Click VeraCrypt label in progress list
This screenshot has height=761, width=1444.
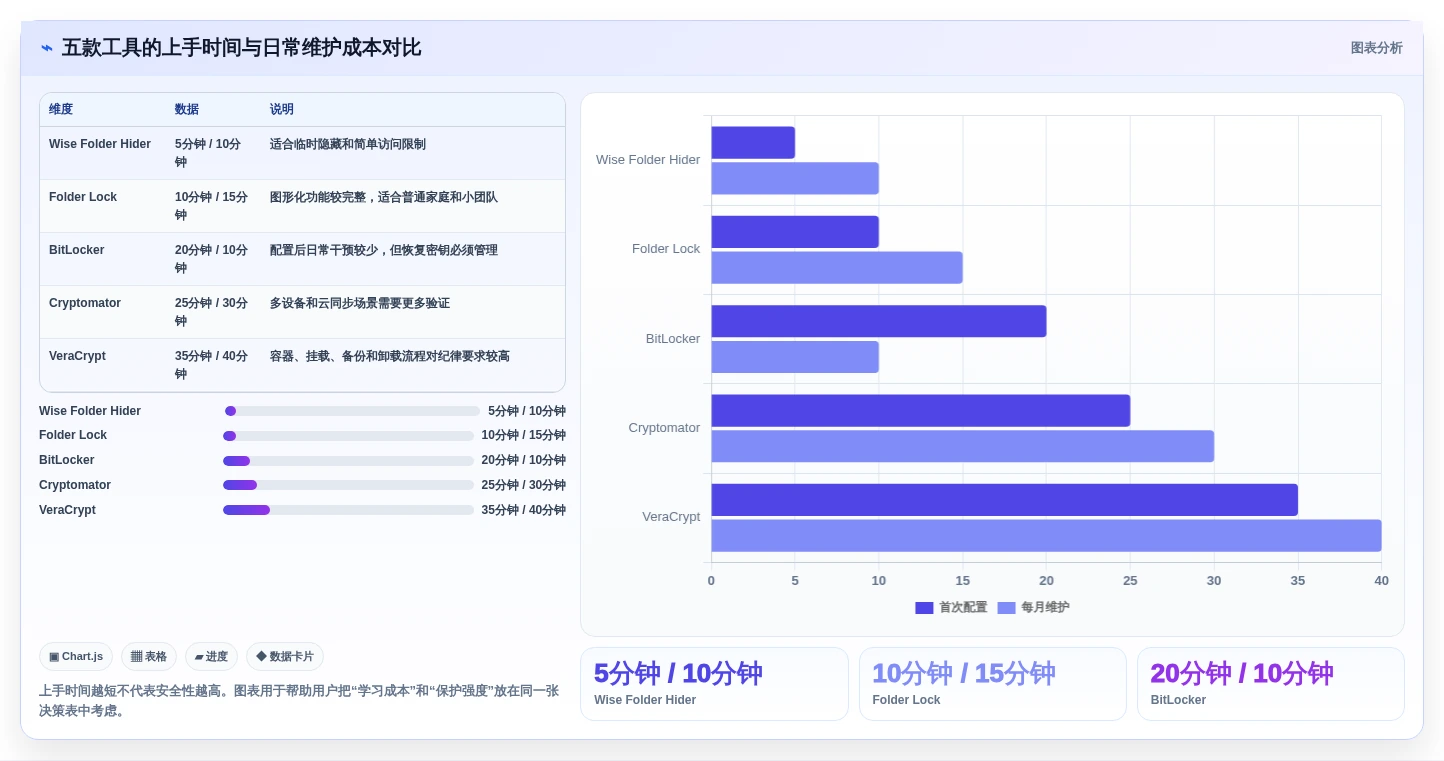pyautogui.click(x=68, y=510)
